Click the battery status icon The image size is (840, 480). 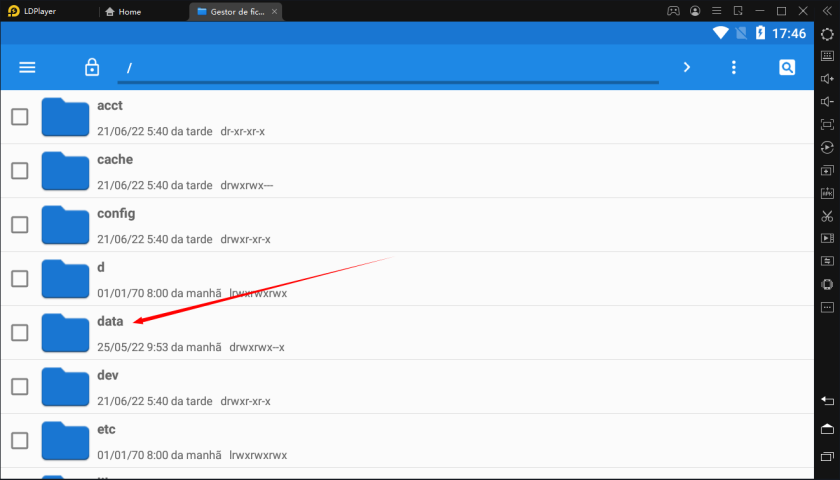click(x=760, y=33)
